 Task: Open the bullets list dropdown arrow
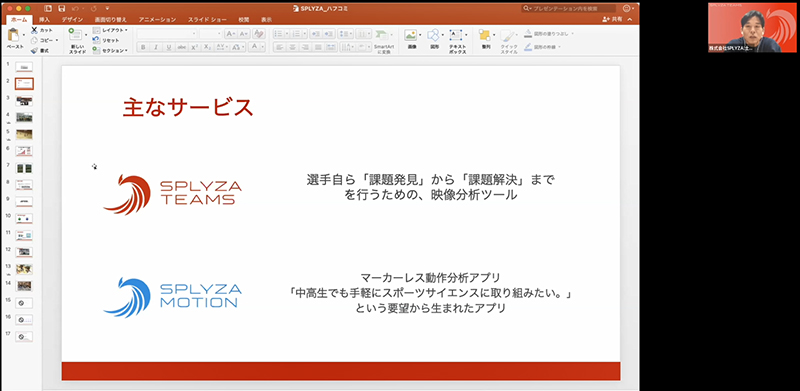pyautogui.click(x=287, y=34)
